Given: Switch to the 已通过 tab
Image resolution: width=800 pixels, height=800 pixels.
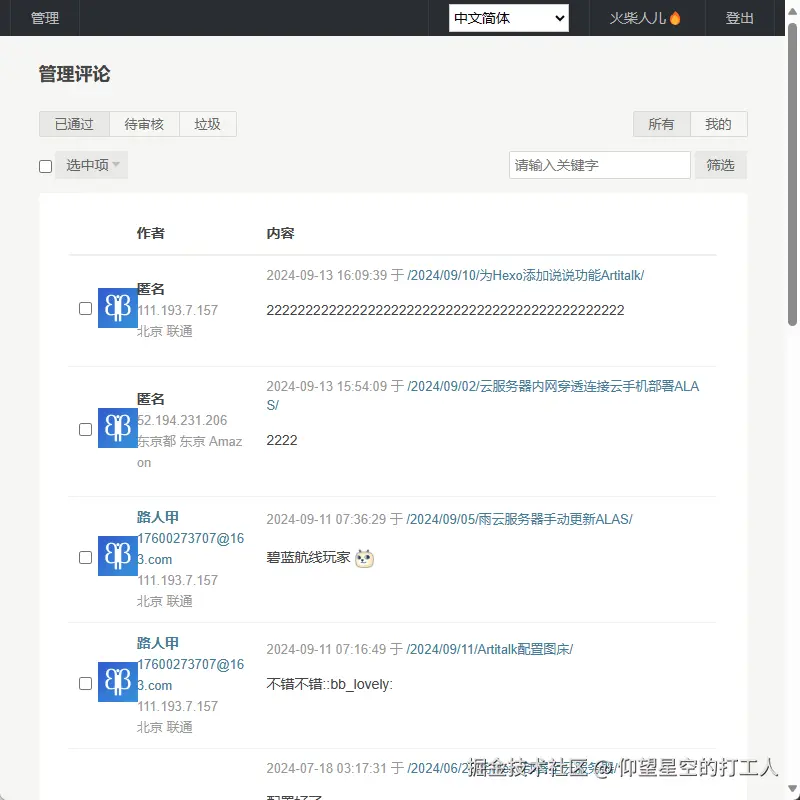Looking at the screenshot, I should (74, 124).
